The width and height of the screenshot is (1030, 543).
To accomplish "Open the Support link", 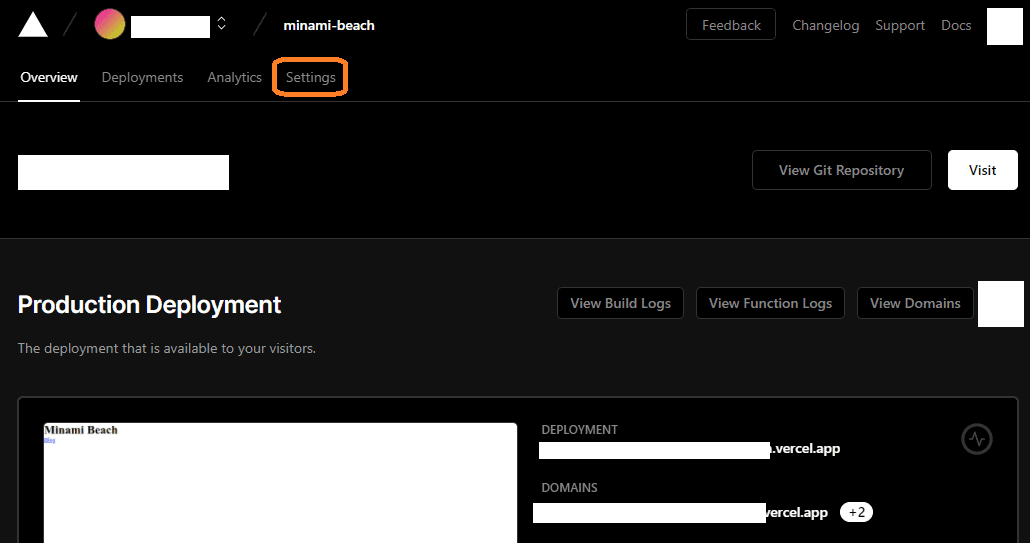I will (x=900, y=25).
